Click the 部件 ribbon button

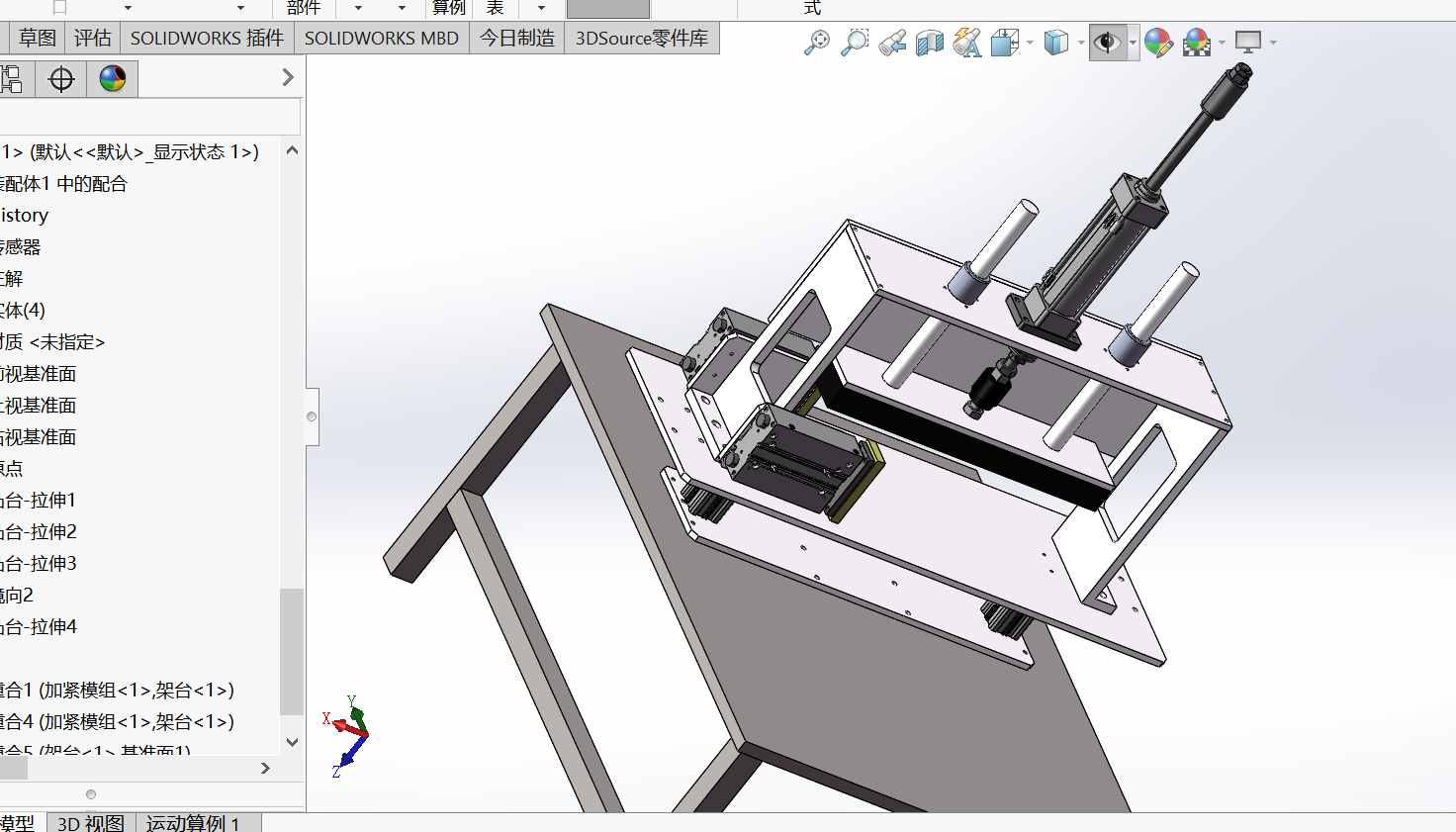tap(304, 8)
